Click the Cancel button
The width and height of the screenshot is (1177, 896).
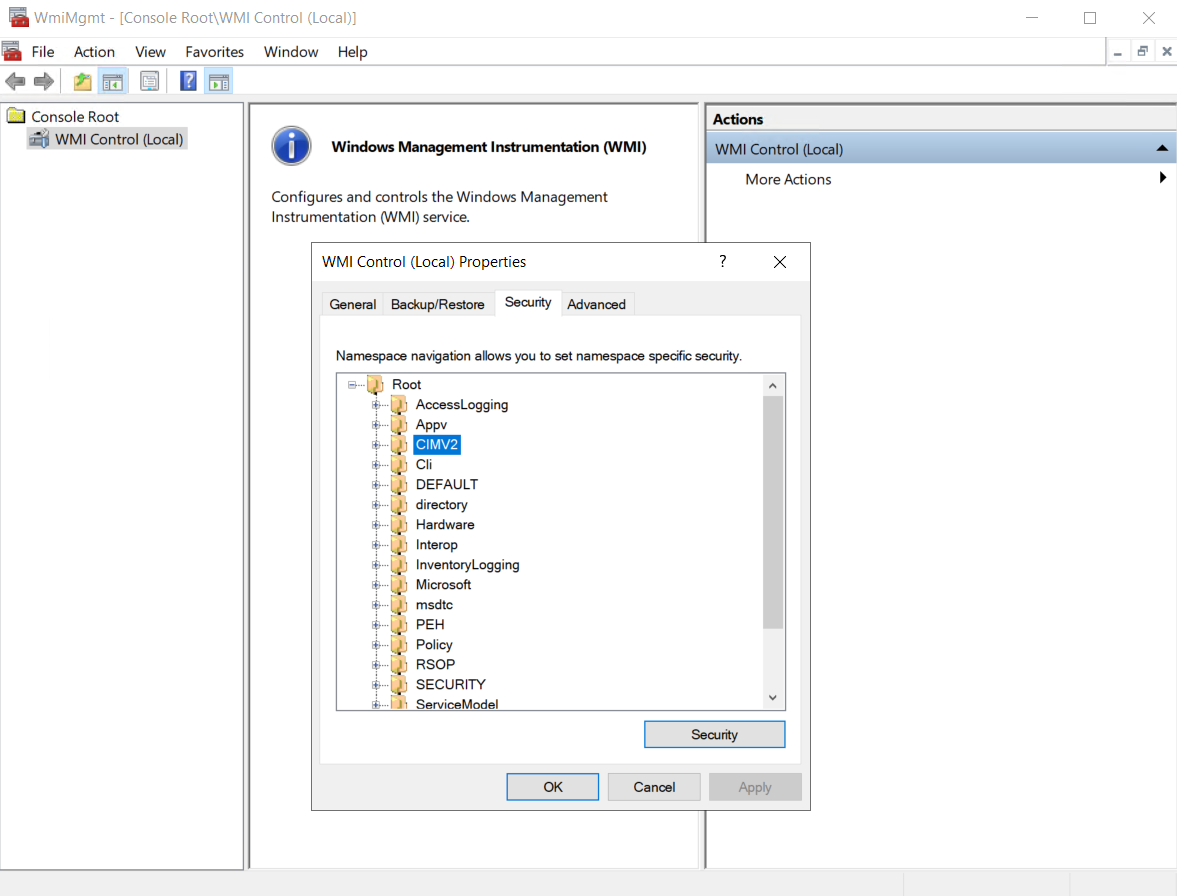click(654, 786)
